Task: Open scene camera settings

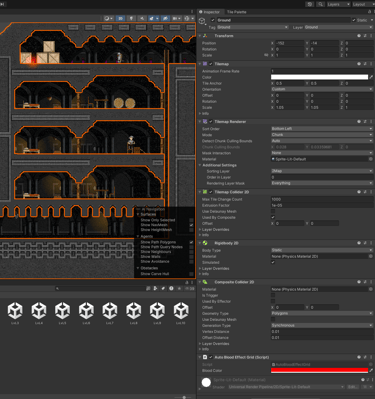Action: coord(176,18)
